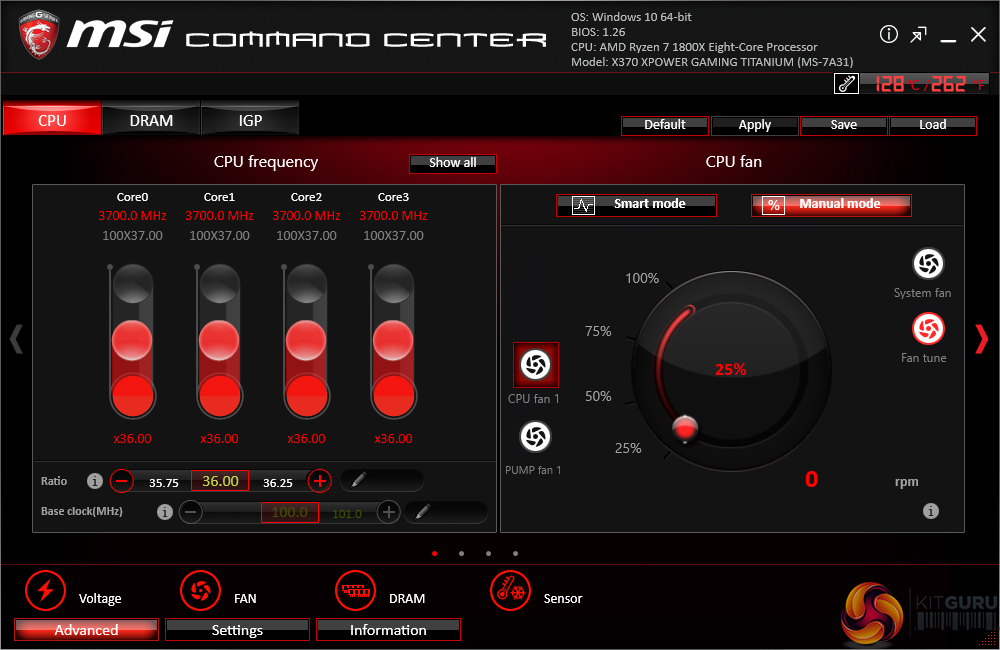Open the information icon in title bar
1000x650 pixels.
(x=888, y=34)
